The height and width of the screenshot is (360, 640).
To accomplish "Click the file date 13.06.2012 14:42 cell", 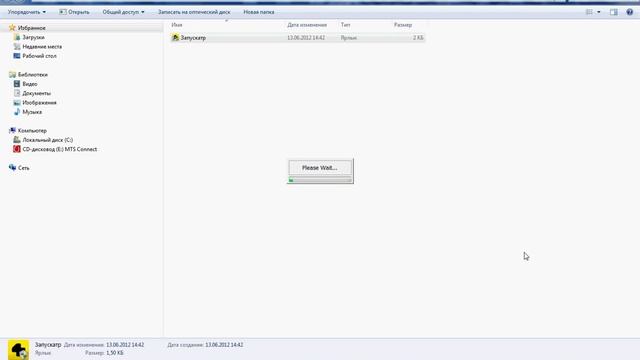I will click(306, 38).
